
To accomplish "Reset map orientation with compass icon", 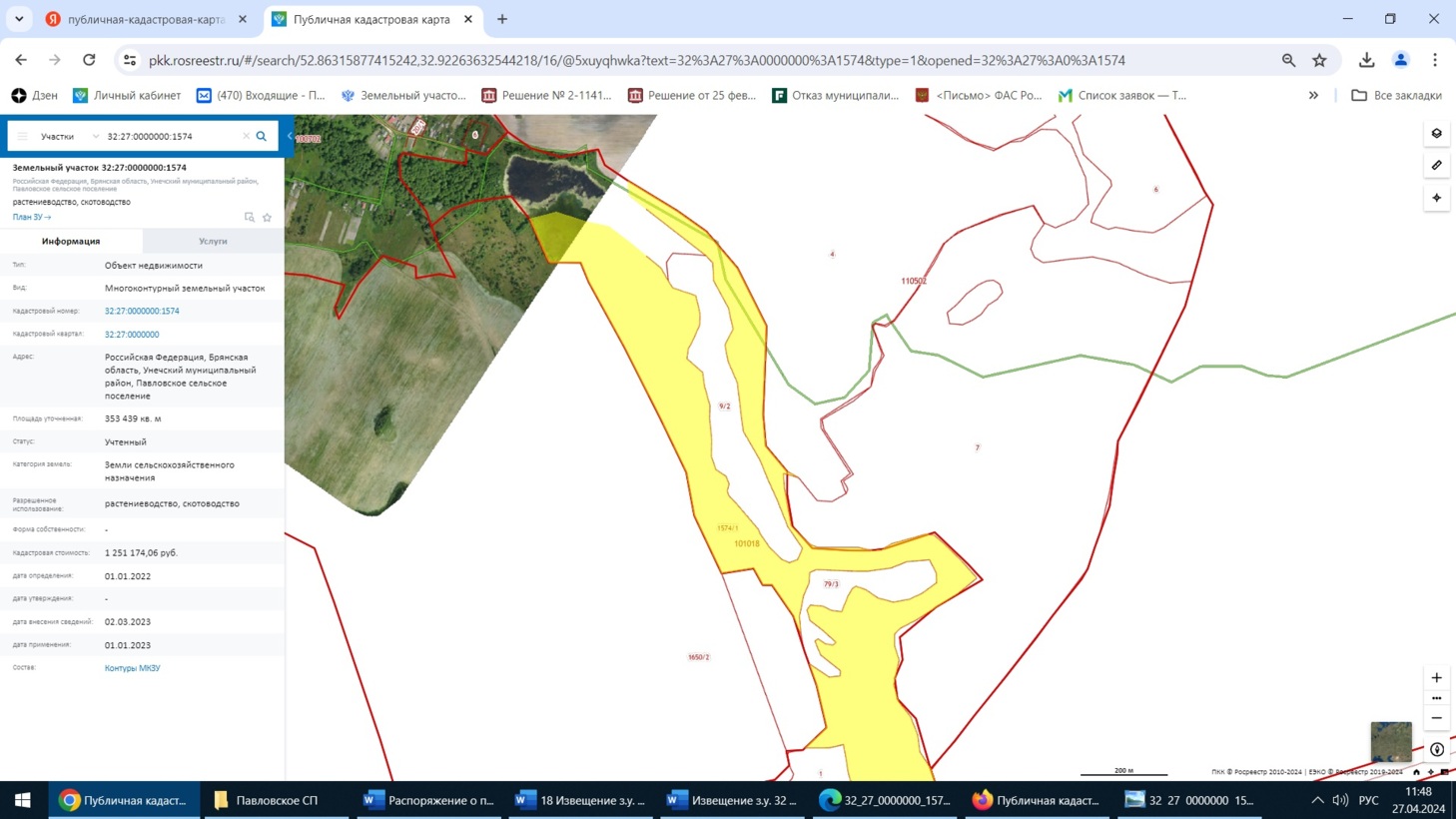I will tap(1436, 749).
